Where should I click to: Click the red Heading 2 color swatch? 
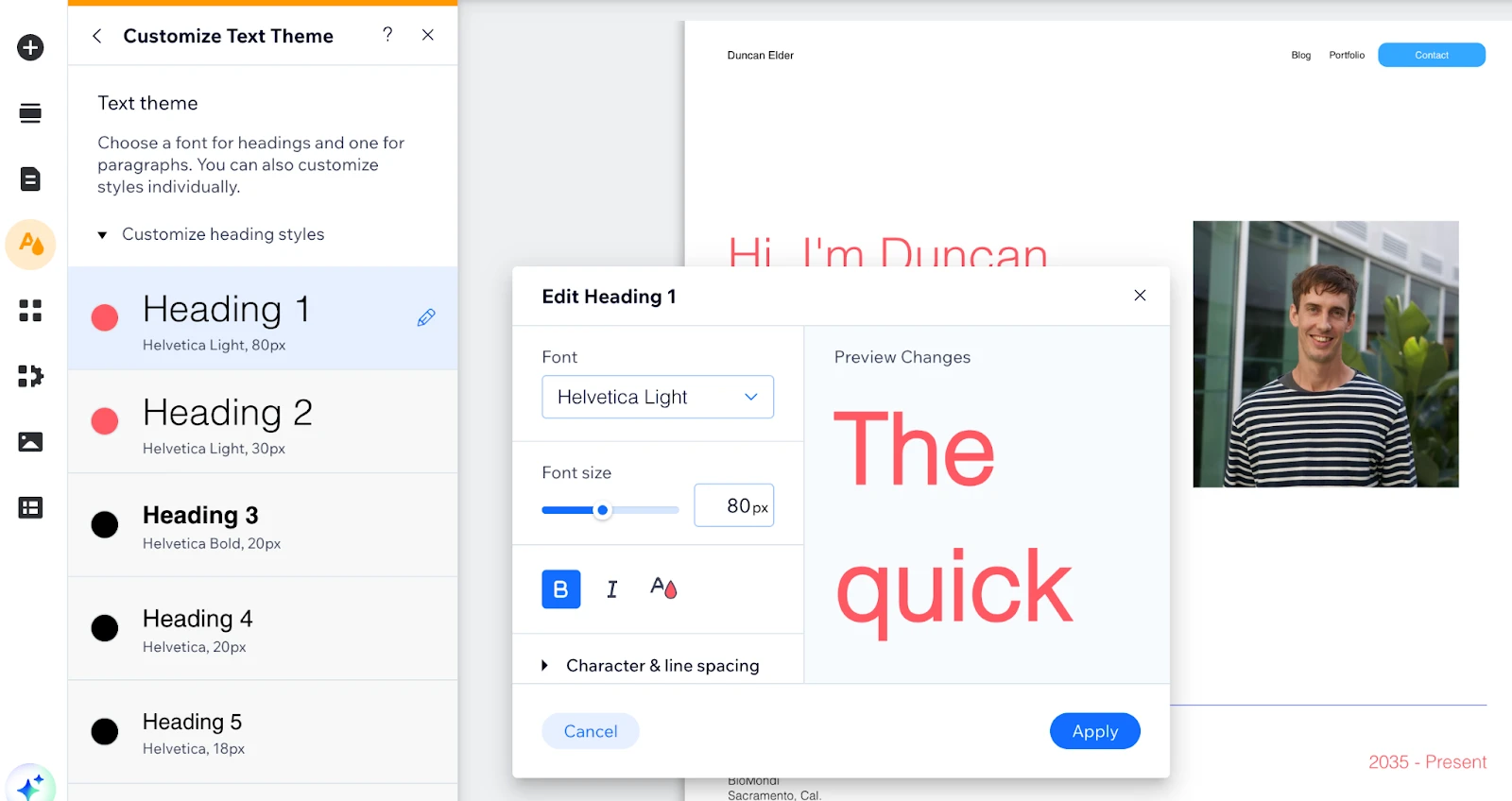tap(105, 421)
